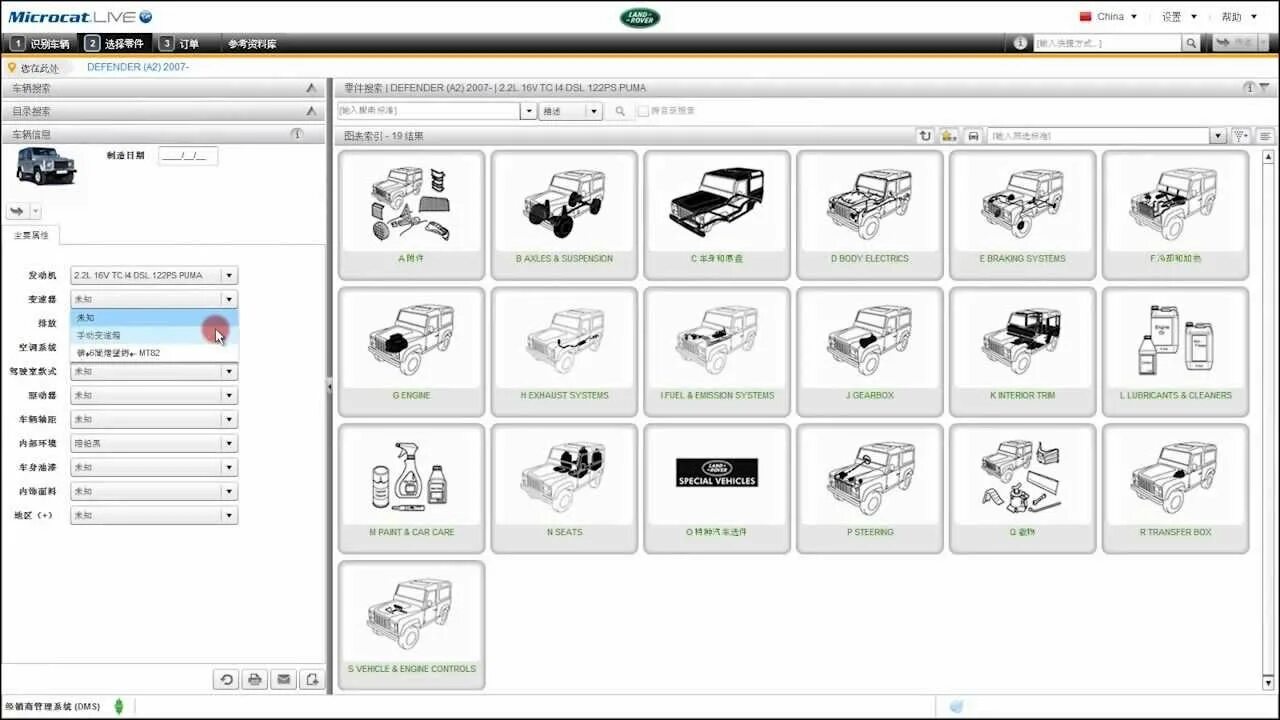Click the info icon in vehicle information header
1280x720 pixels.
297,134
